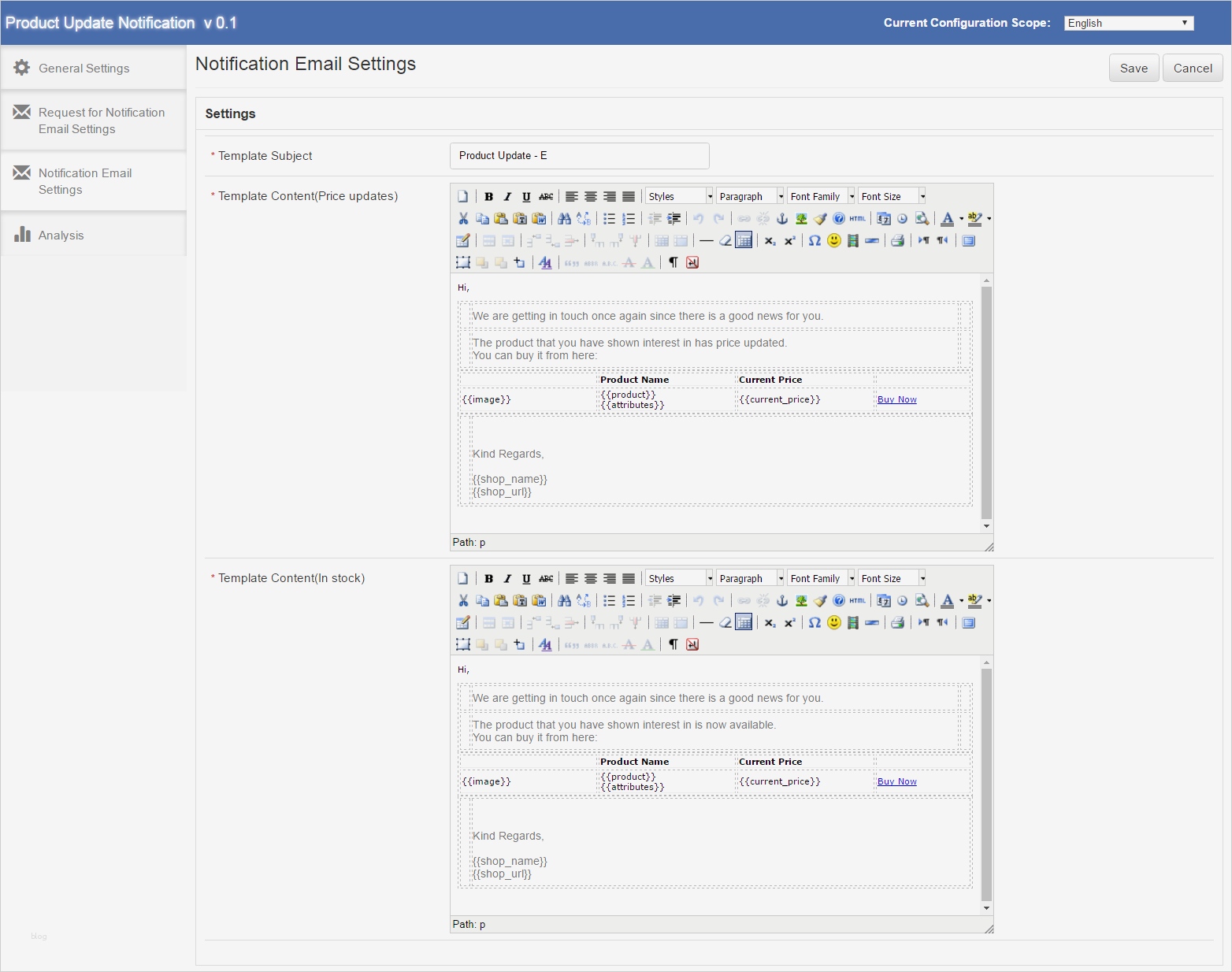Toggle show invisible characters in In stock editor
This screenshot has height=972, width=1232.
click(674, 645)
